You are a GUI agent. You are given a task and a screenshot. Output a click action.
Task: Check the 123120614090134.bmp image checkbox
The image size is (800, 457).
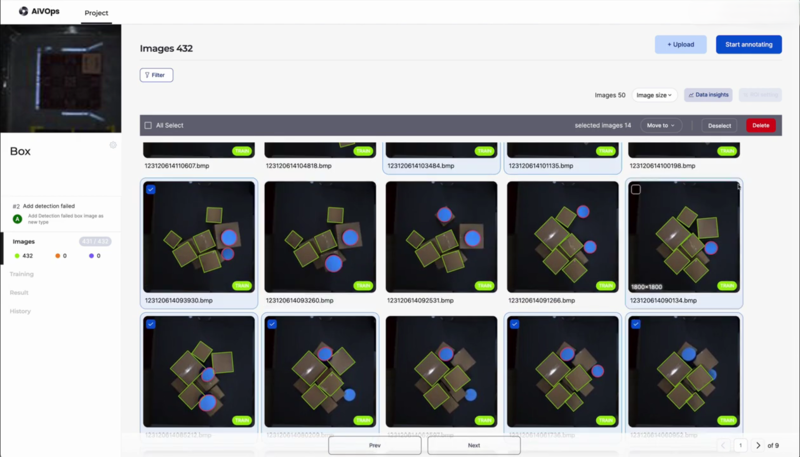click(635, 189)
